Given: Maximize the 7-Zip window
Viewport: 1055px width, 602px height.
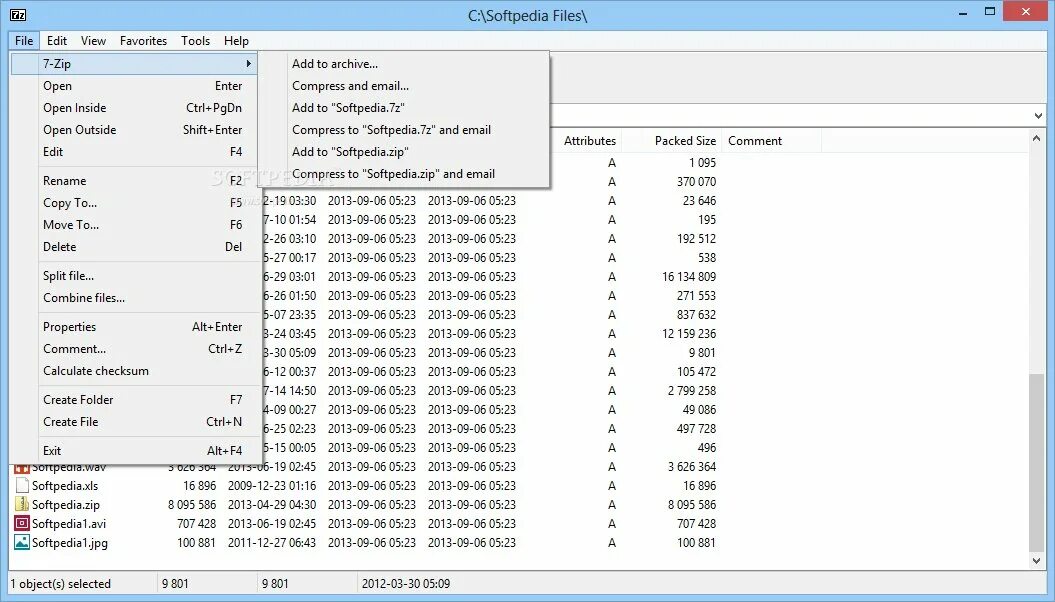Looking at the screenshot, I should [990, 12].
